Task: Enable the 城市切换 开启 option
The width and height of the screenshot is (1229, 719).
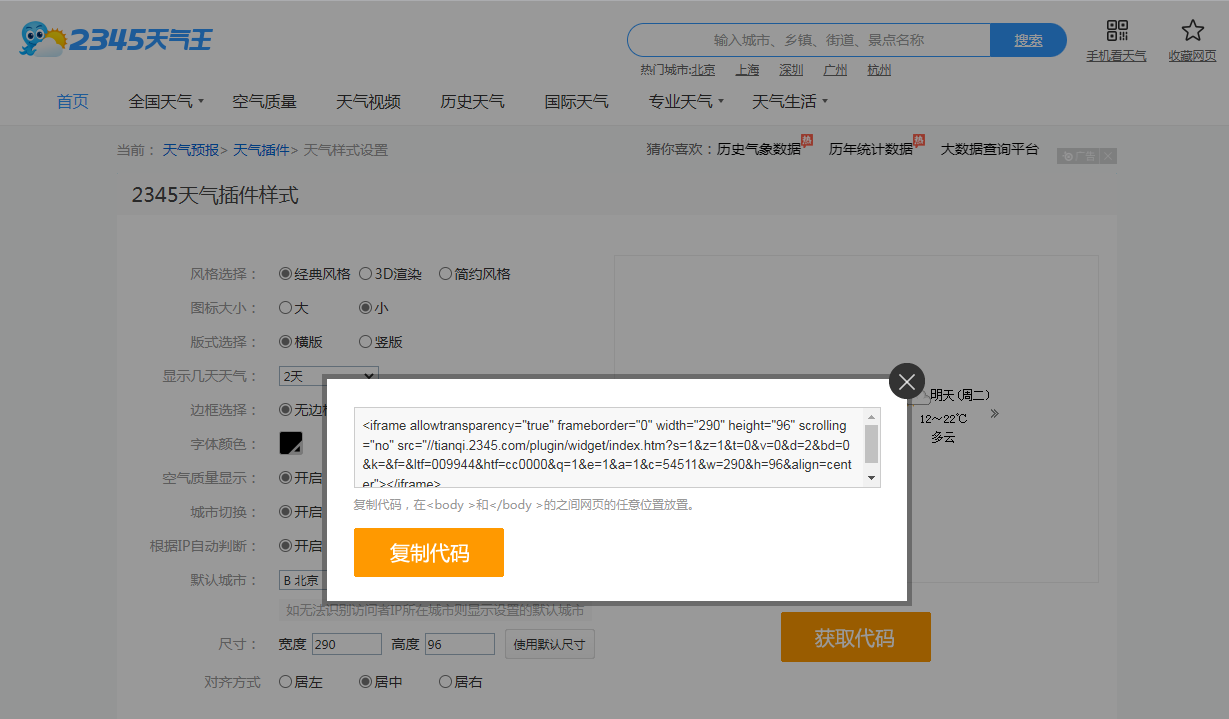Action: [285, 512]
